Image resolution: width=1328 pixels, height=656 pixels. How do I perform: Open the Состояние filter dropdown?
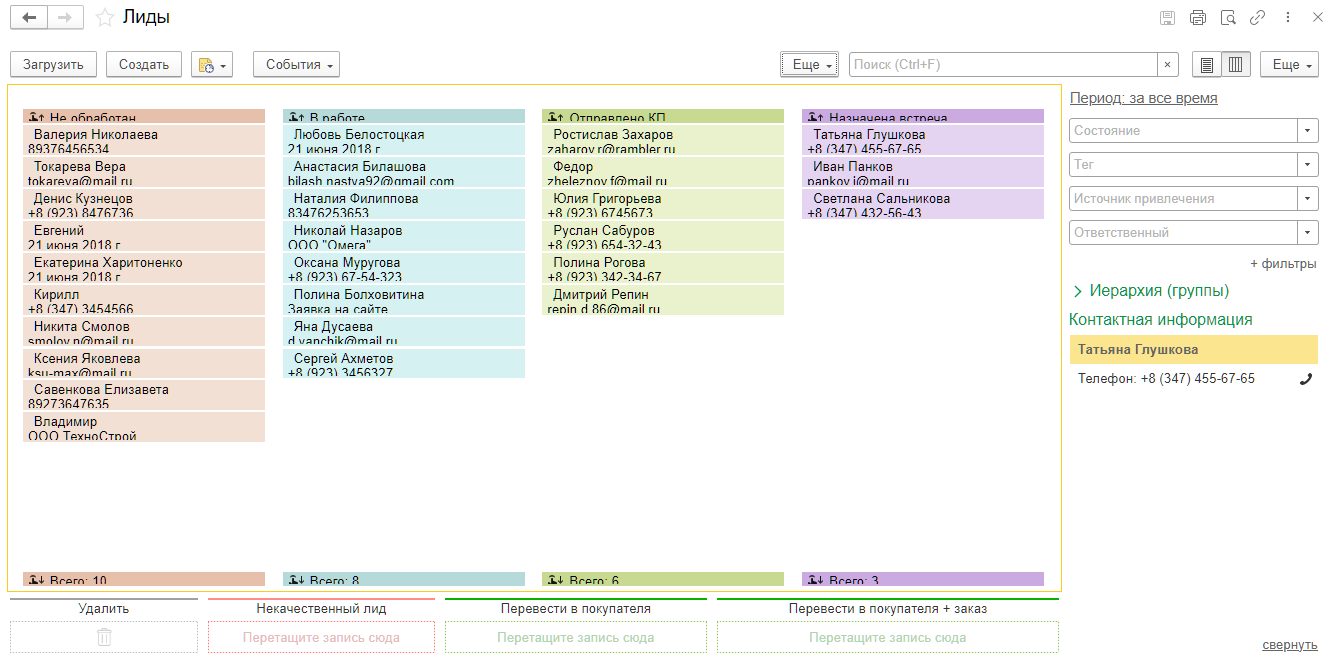tap(1308, 131)
